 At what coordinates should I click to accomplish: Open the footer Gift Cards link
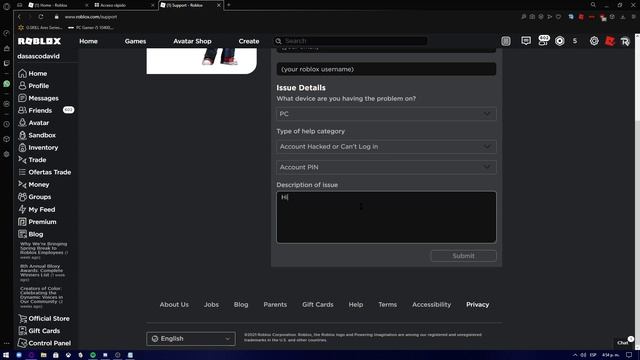[x=318, y=304]
